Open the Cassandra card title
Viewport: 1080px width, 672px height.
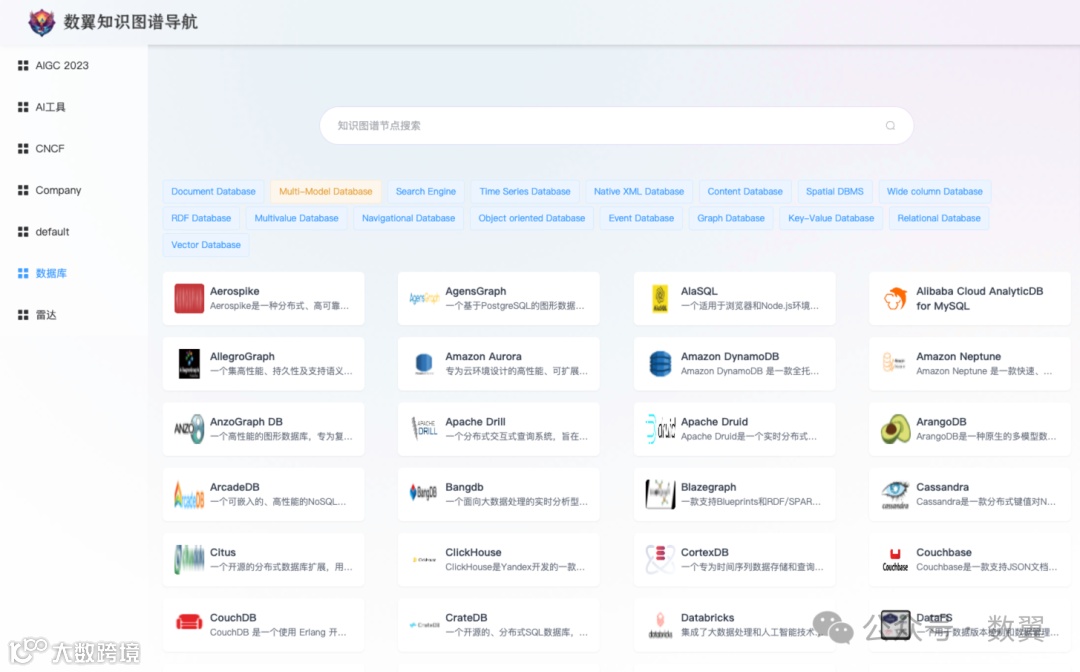tap(942, 487)
